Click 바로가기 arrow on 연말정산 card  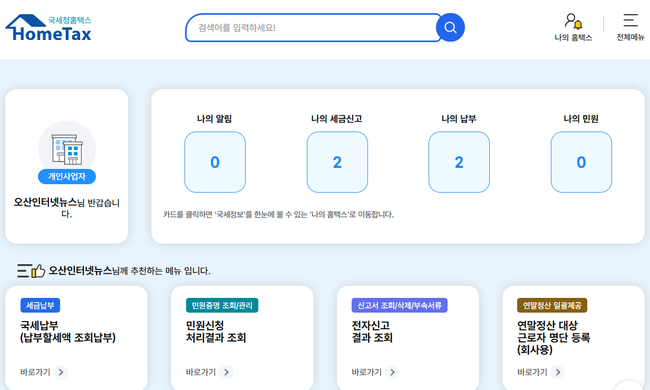click(x=558, y=372)
